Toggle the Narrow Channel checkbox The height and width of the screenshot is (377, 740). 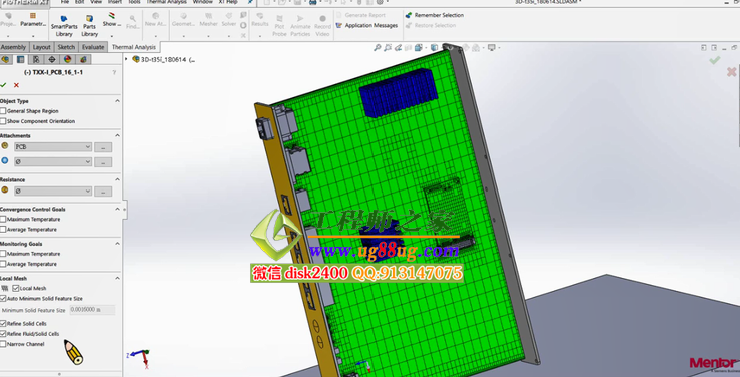coord(3,344)
